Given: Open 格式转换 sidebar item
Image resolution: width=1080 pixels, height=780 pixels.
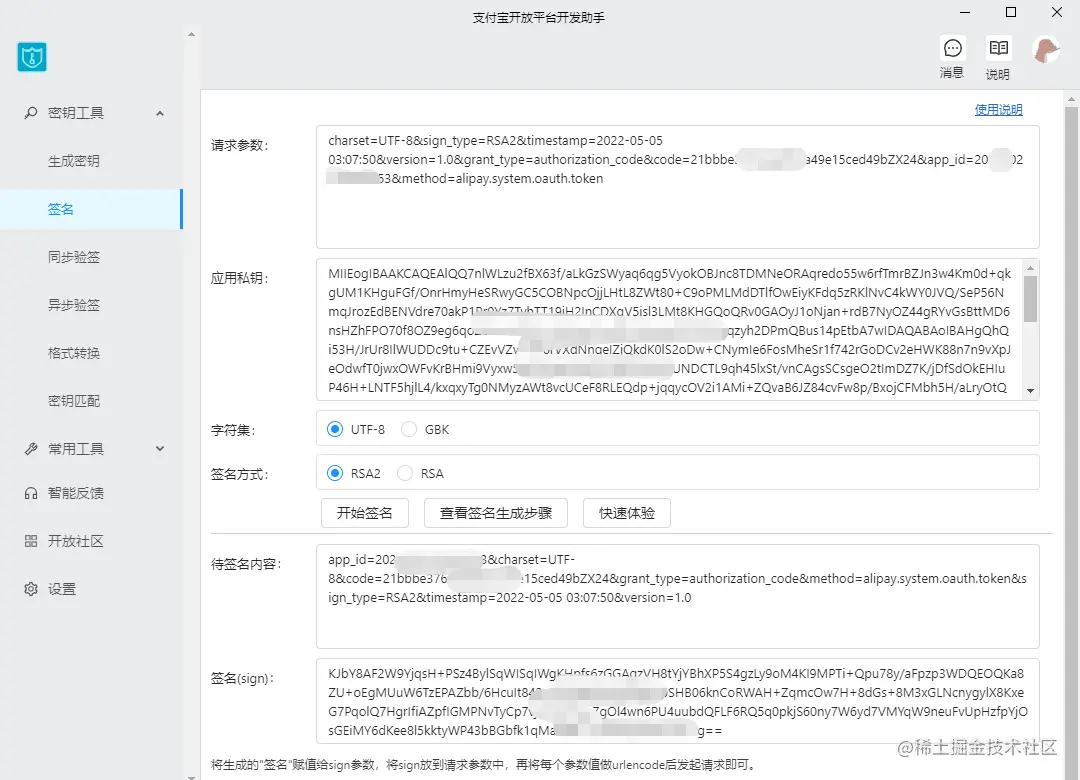Looking at the screenshot, I should pos(74,353).
